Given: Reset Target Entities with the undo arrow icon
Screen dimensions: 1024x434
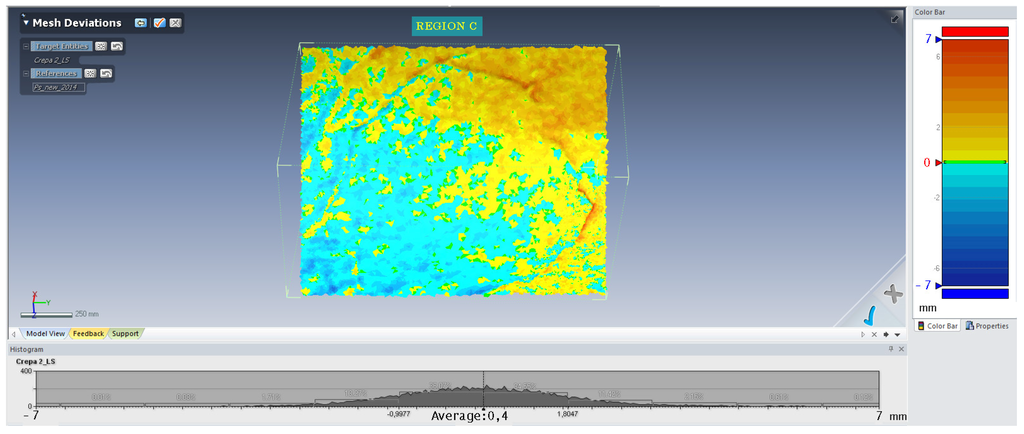Looking at the screenshot, I should [117, 46].
